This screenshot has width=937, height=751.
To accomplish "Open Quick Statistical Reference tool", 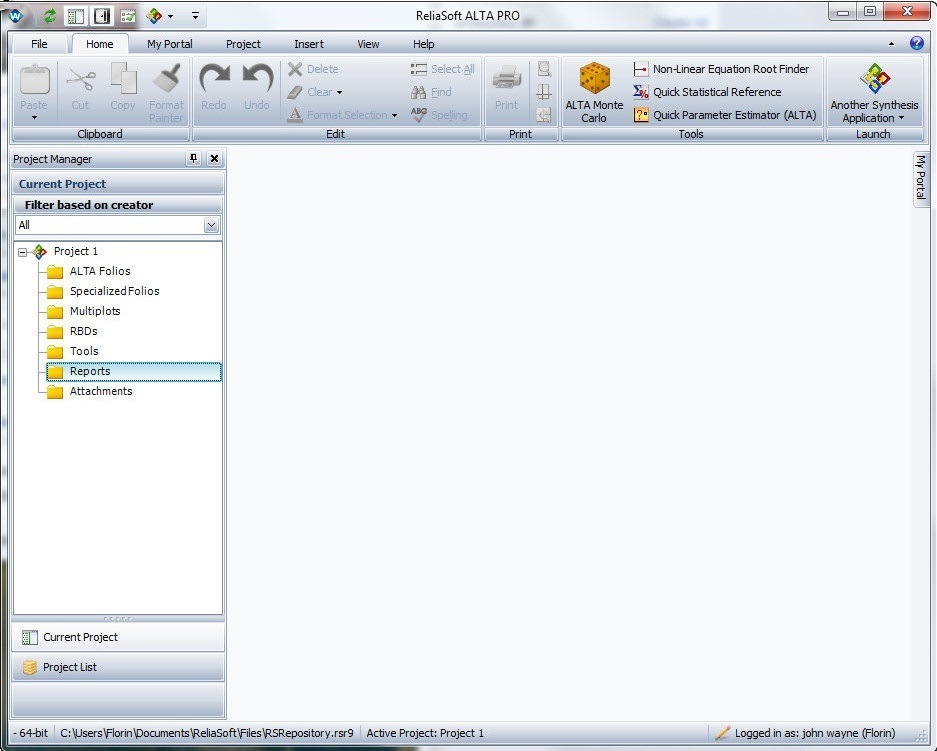I will click(707, 92).
